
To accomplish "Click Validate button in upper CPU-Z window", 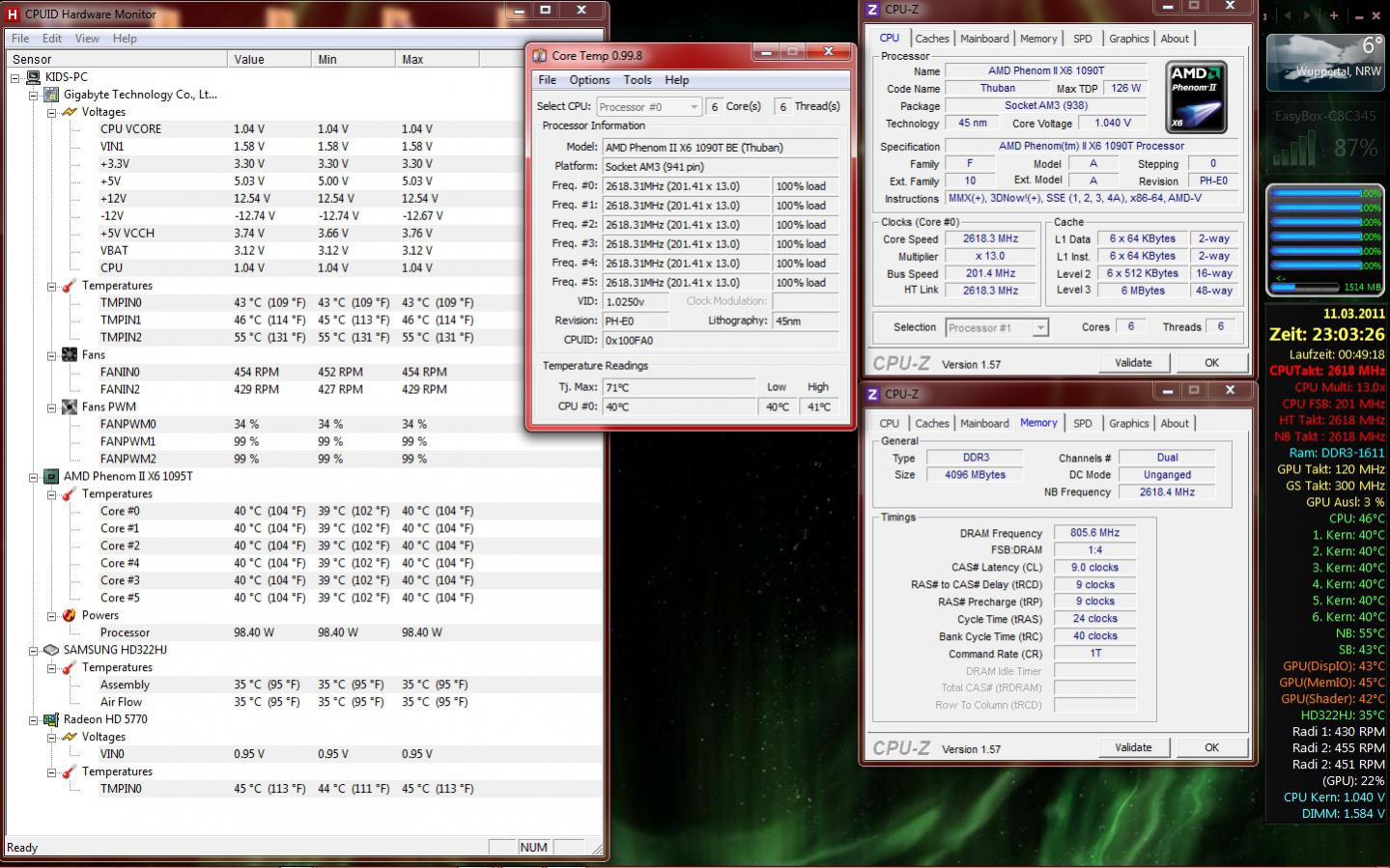I will 1133,363.
